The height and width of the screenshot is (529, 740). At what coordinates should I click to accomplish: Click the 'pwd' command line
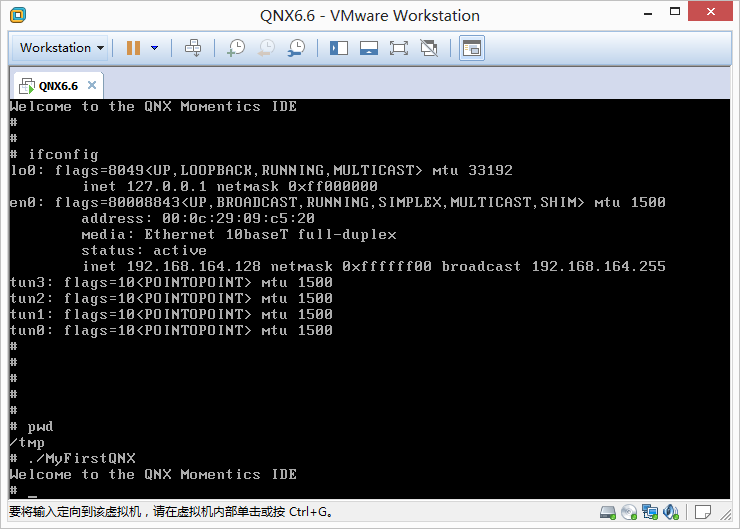[32, 427]
